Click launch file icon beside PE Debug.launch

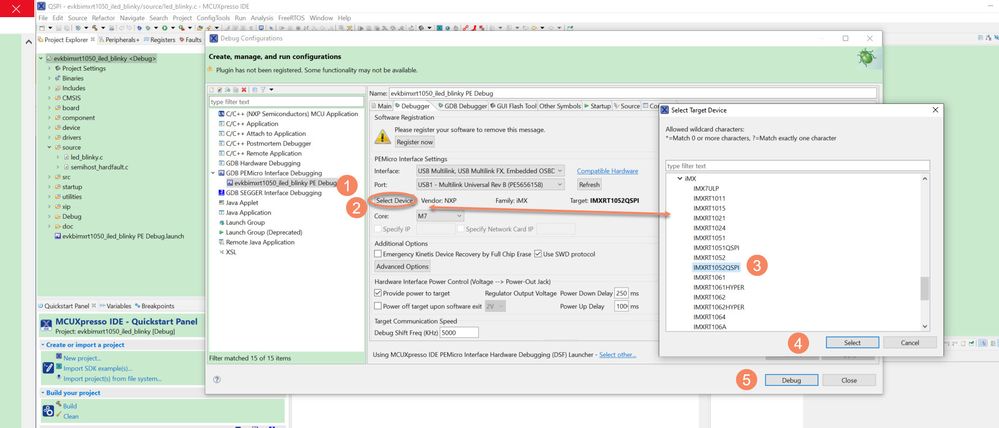57,236
